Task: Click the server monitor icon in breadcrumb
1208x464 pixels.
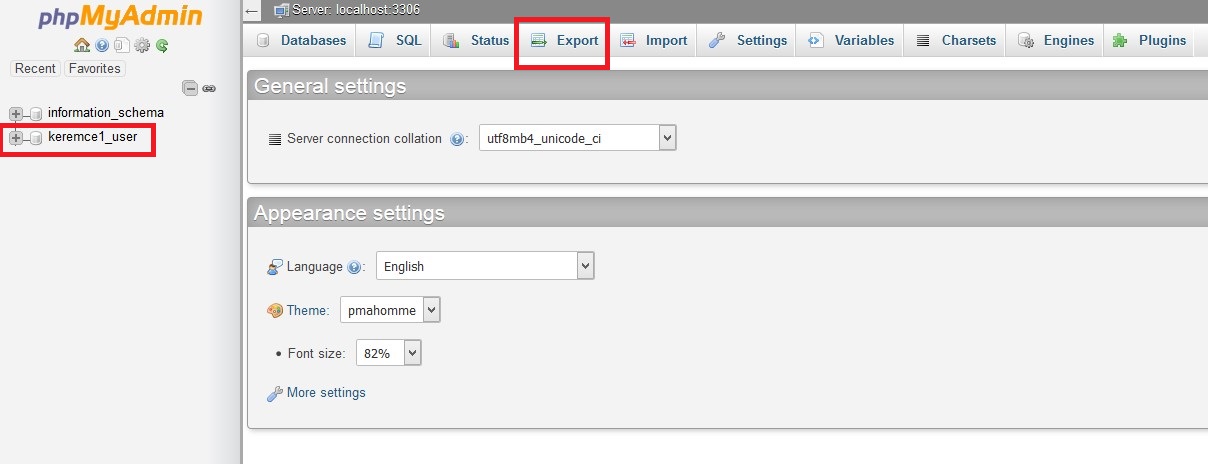Action: click(281, 10)
